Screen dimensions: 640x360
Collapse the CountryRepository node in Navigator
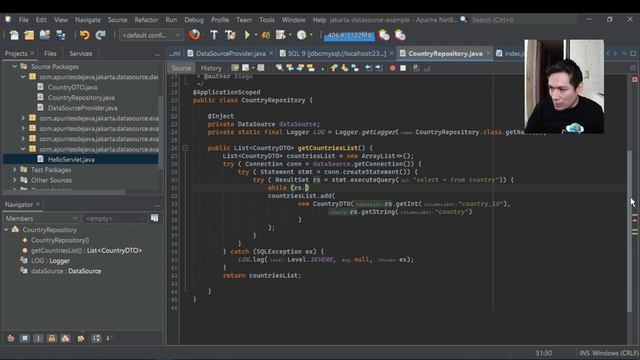(x=7, y=230)
